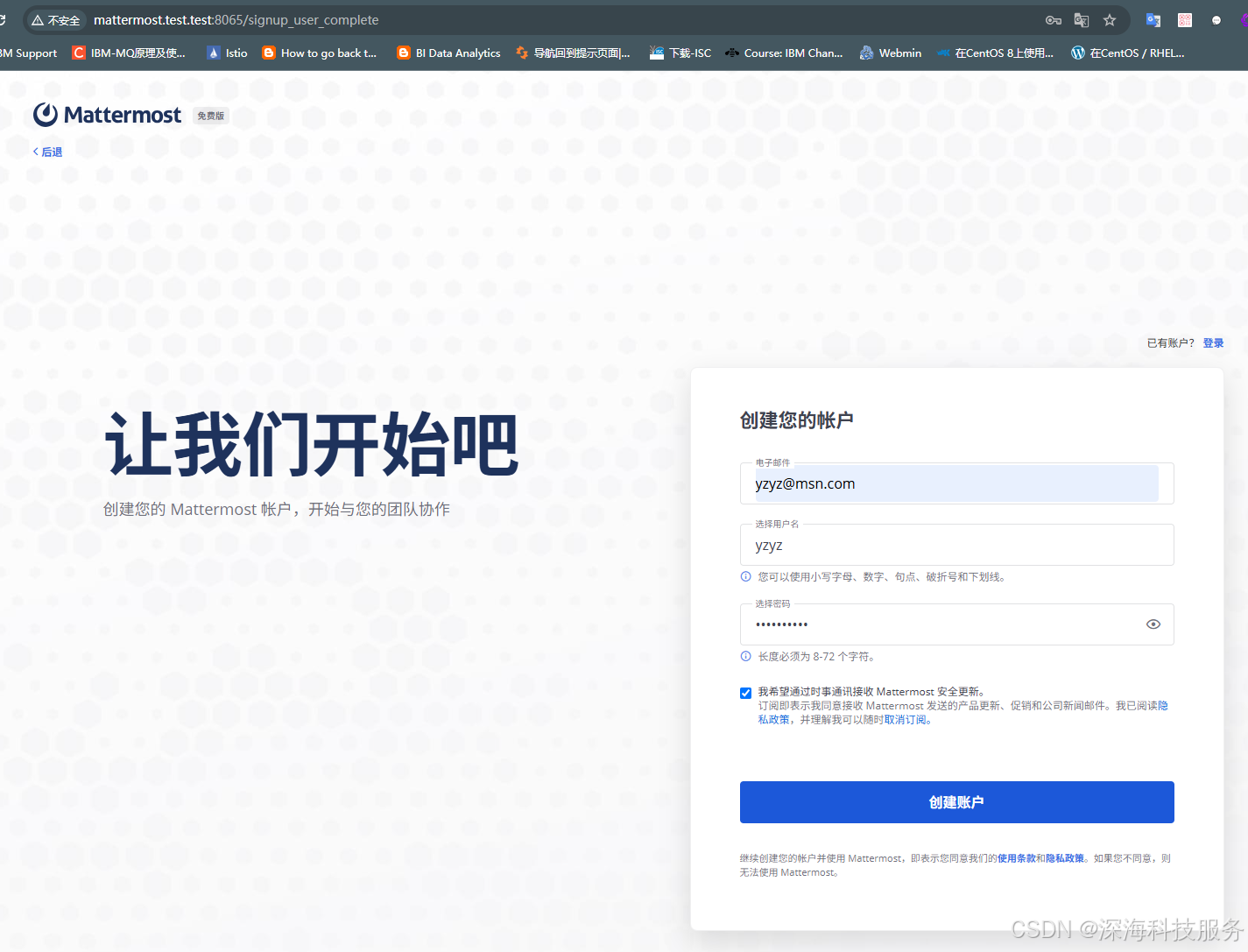
Task: Focus the email field with yzyz@msn.com
Action: pyautogui.click(x=956, y=483)
